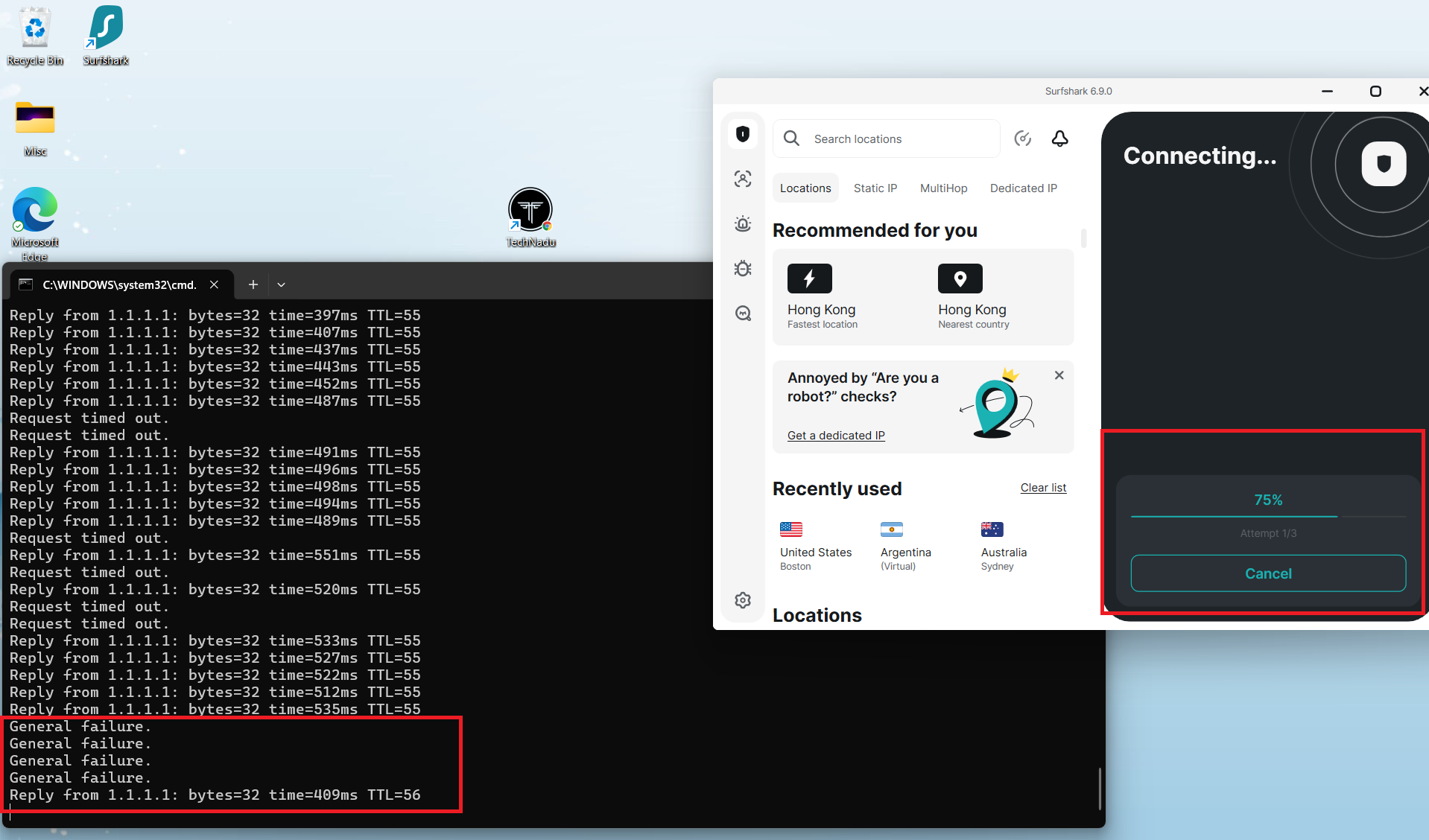Click the Get a dedicated IP link
Viewport: 1429px width, 840px height.
[836, 436]
